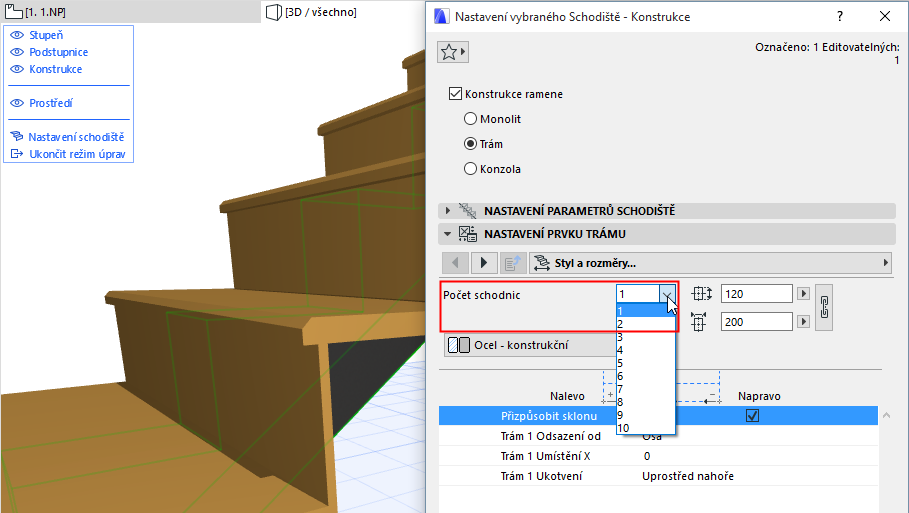Choose 7 in Počet schodnic list
Viewport: 909px width, 513px height.
click(646, 389)
